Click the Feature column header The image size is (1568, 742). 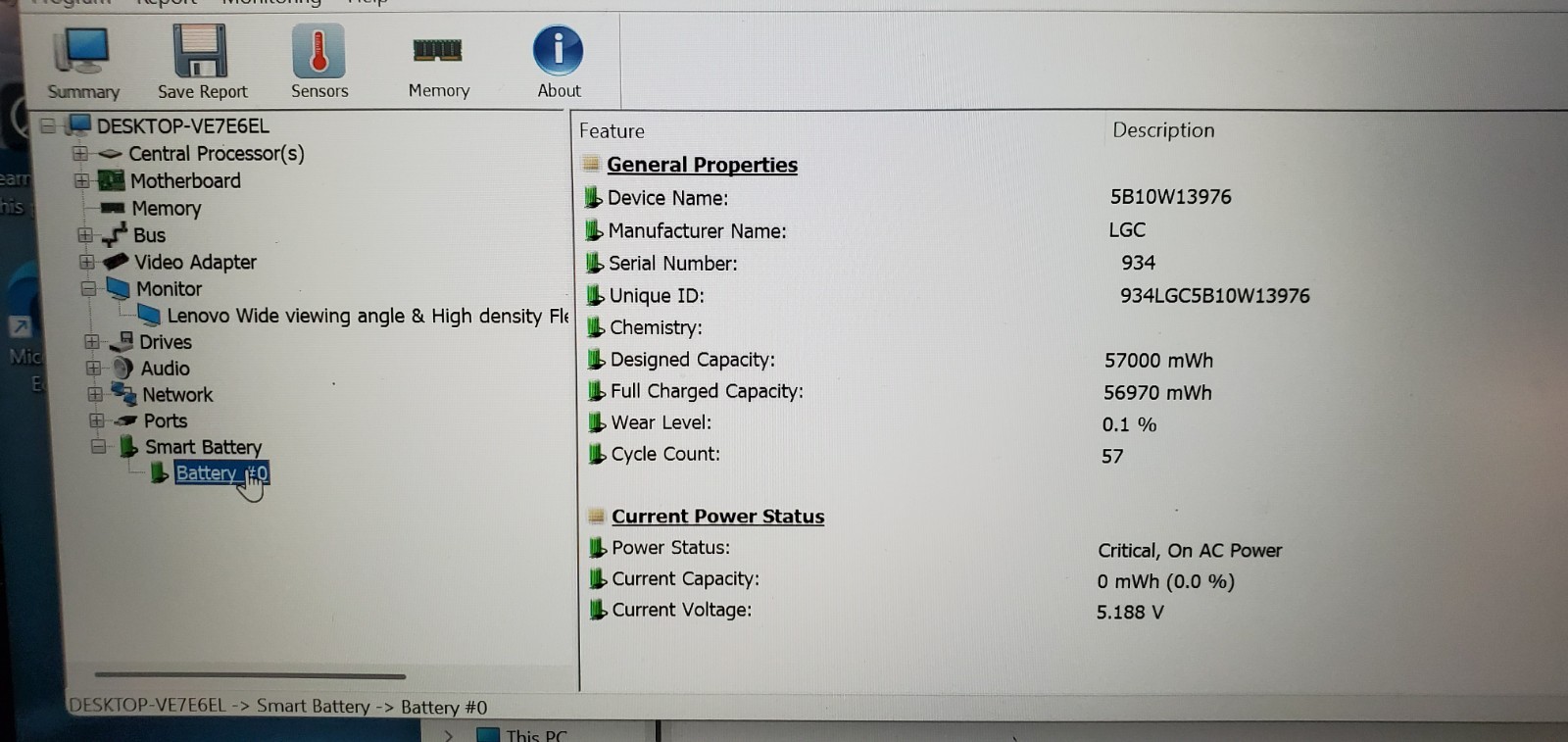(612, 131)
